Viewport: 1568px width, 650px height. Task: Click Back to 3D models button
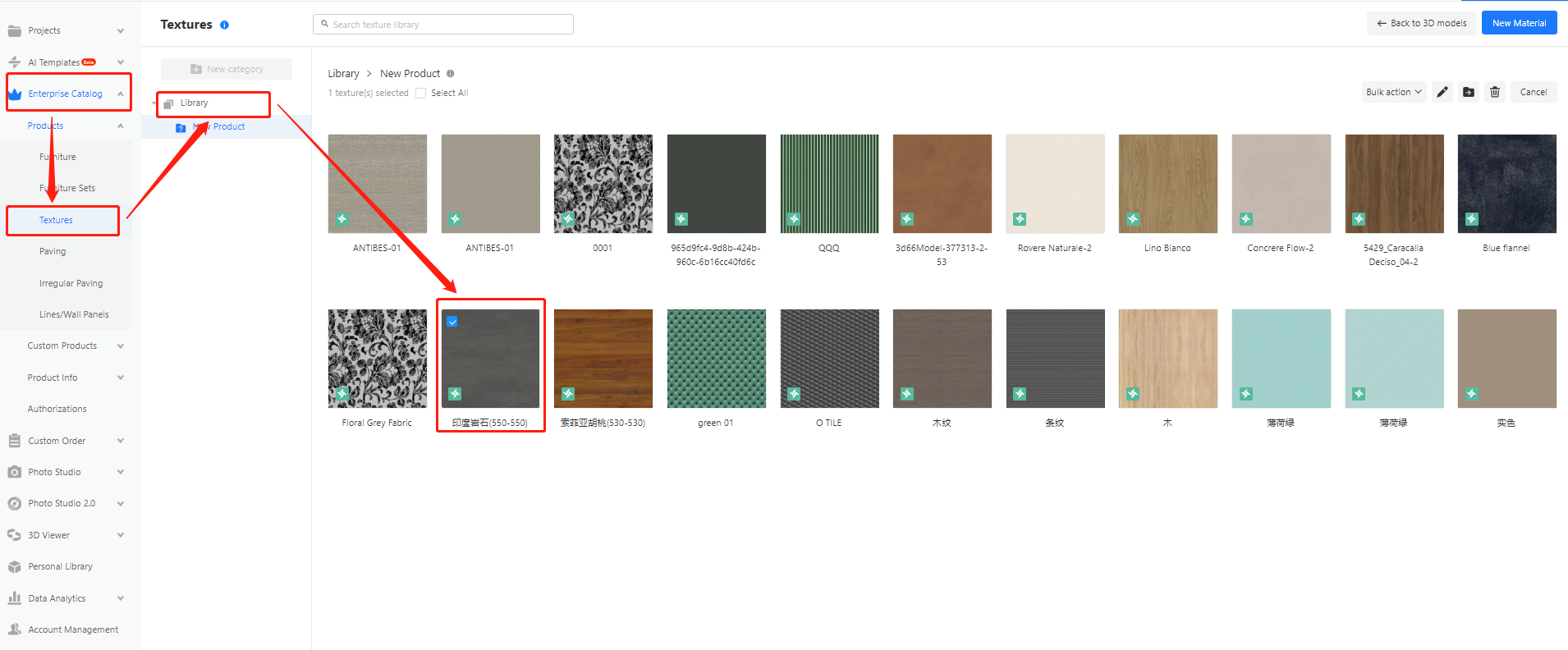pos(1422,23)
